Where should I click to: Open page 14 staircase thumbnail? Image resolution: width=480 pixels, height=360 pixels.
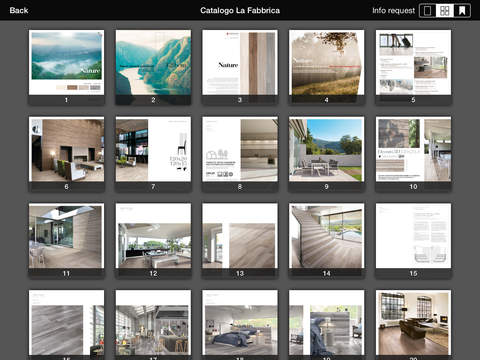click(327, 236)
